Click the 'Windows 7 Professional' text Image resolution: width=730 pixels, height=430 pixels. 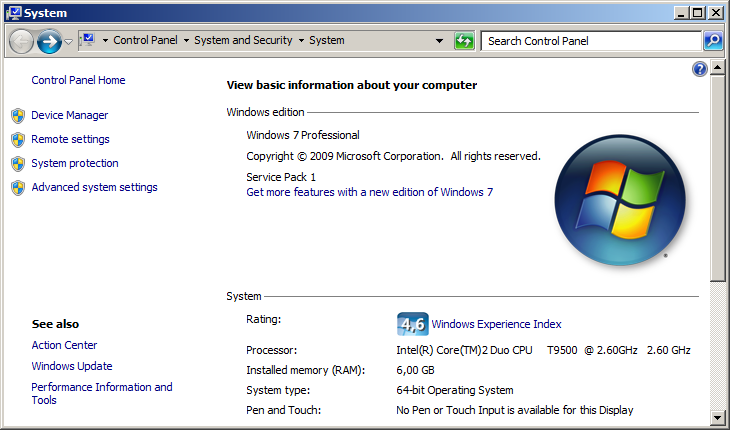coord(303,135)
